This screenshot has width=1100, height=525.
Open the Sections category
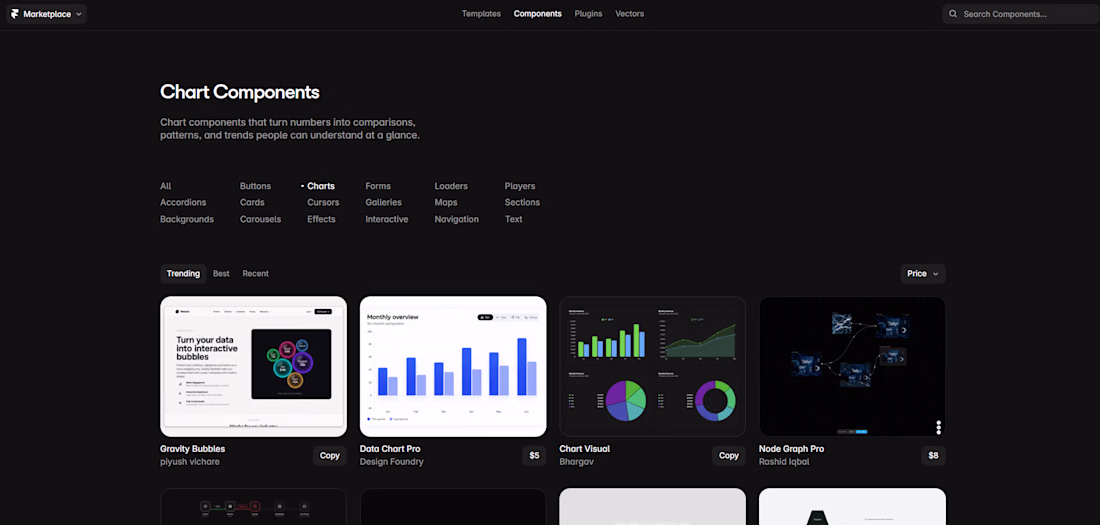(522, 202)
